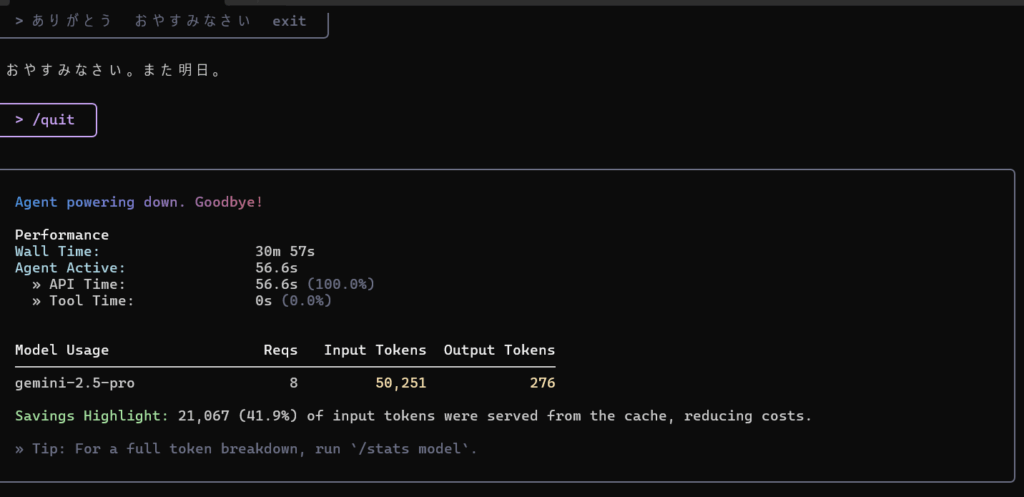Select the Performance section heading
Image resolution: width=1024 pixels, height=497 pixels.
click(x=62, y=235)
